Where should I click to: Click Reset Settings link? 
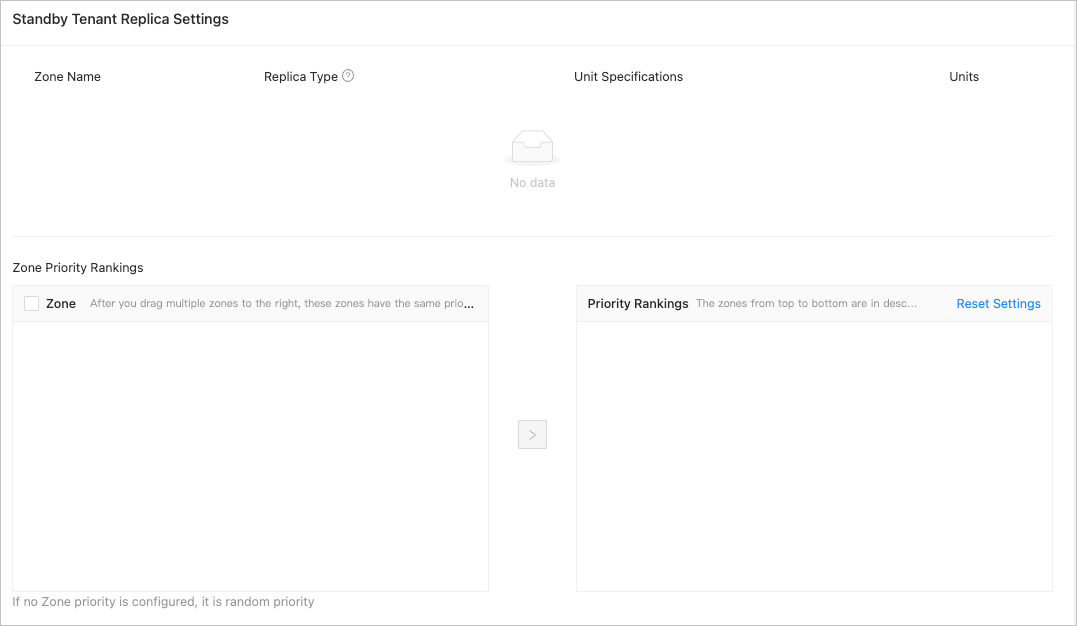(998, 304)
